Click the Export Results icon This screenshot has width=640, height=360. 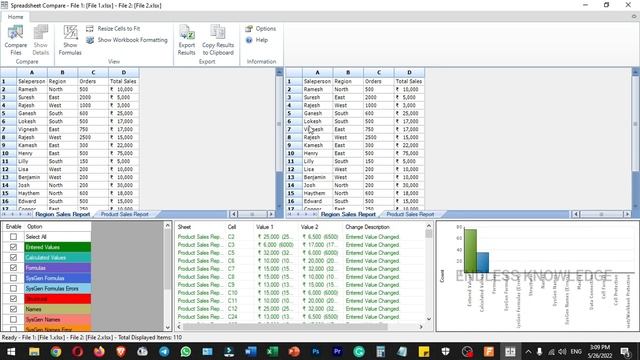187,40
